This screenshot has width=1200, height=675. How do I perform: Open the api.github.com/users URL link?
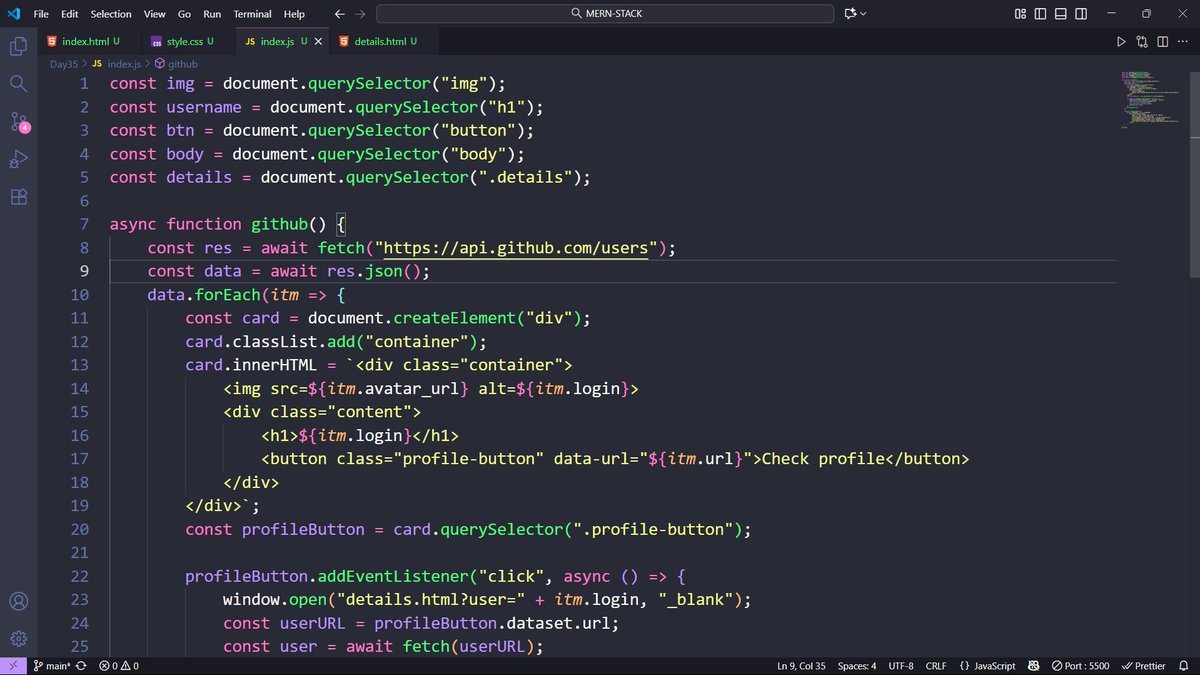516,248
